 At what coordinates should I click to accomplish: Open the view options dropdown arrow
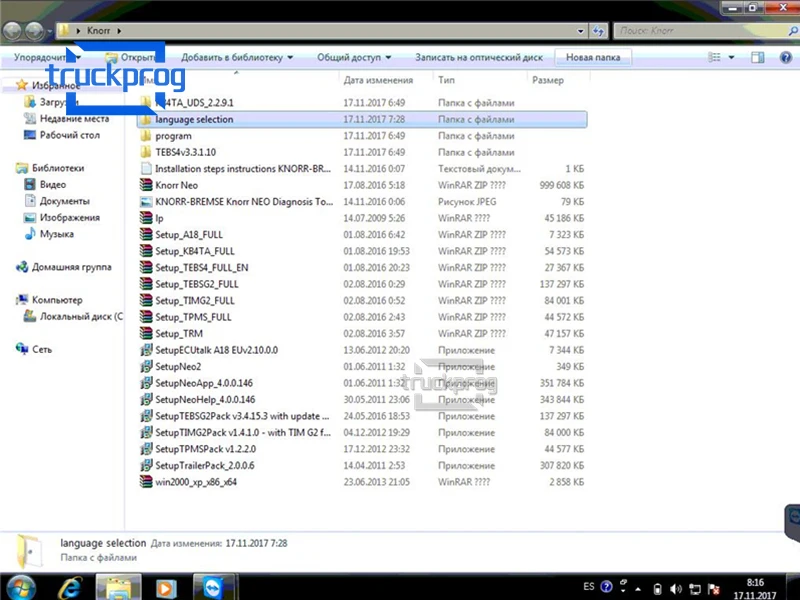[731, 57]
